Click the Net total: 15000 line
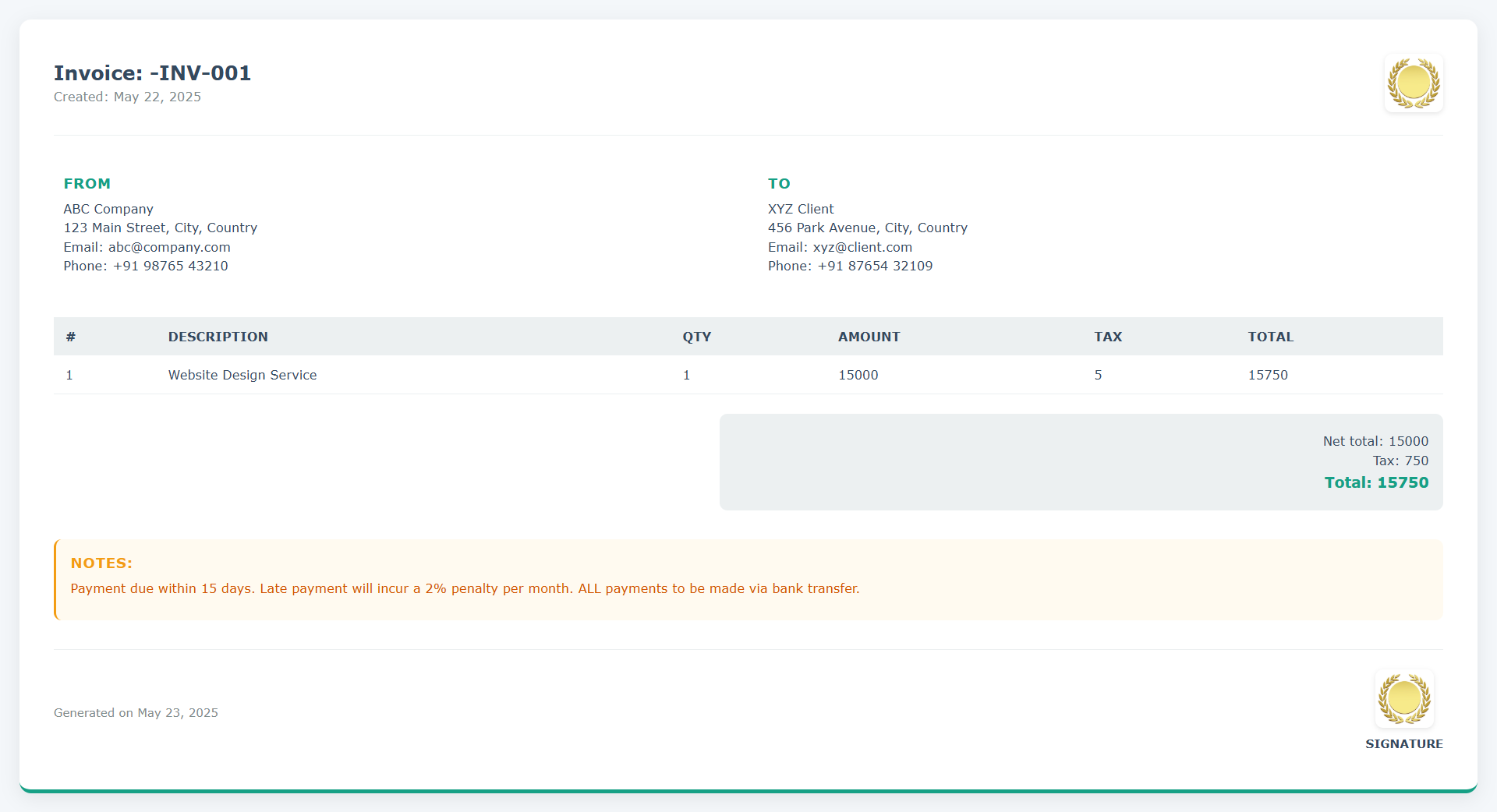This screenshot has width=1497, height=812. point(1375,441)
